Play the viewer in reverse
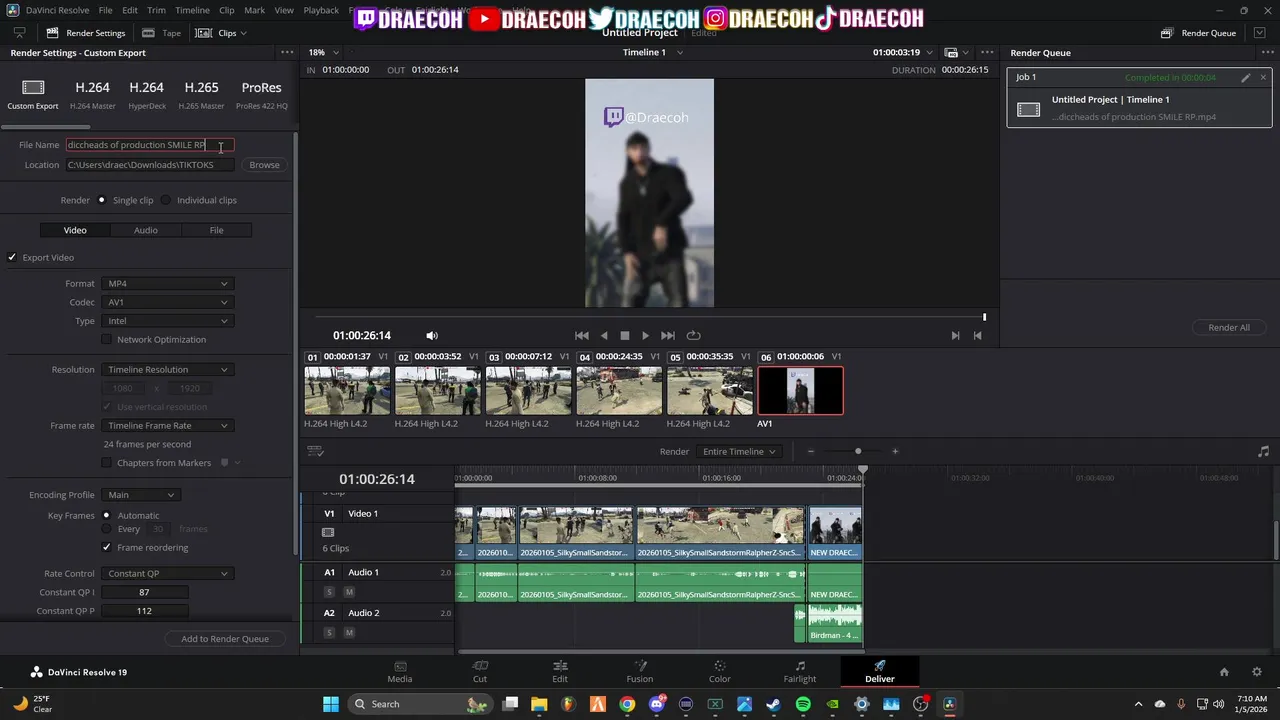This screenshot has height=720, width=1280. (604, 336)
